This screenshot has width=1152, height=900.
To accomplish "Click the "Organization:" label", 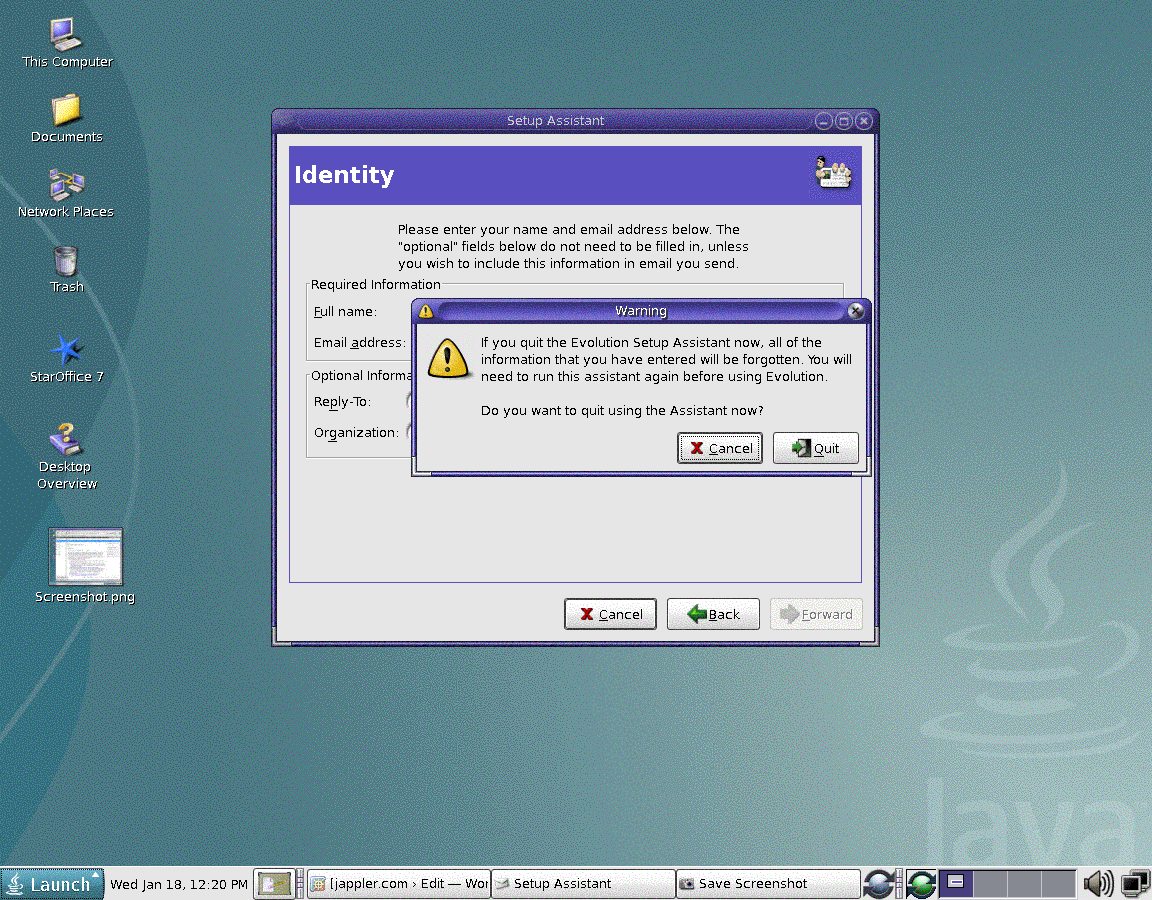I will (x=356, y=433).
